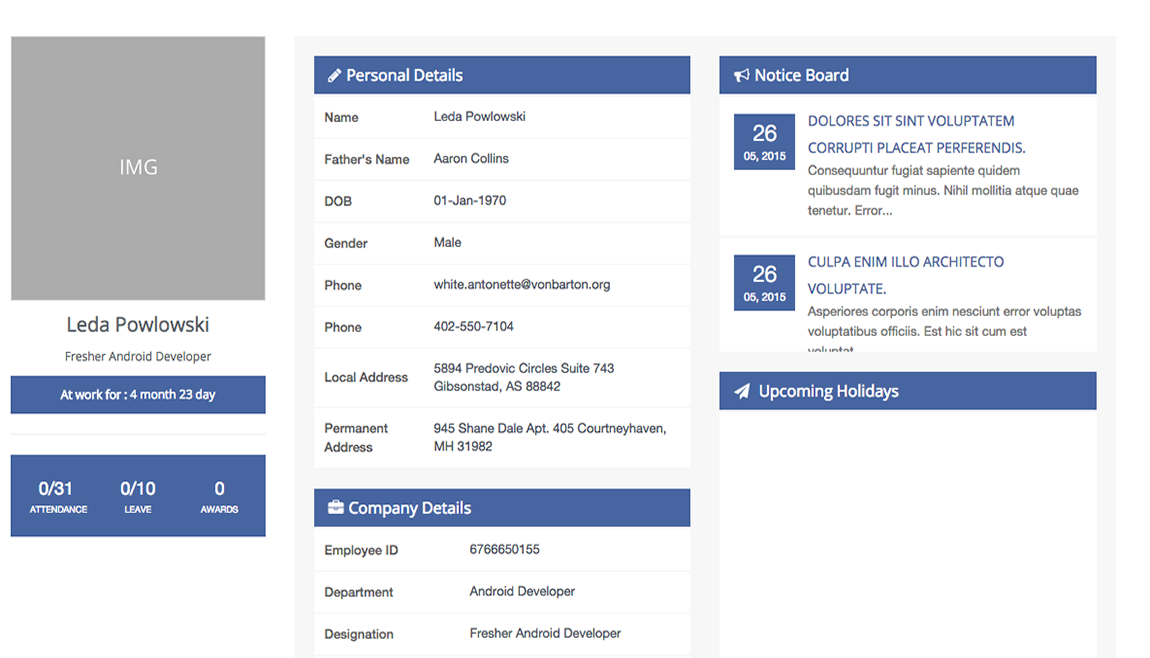Click the 0/31 Attendance stat

pos(57,496)
